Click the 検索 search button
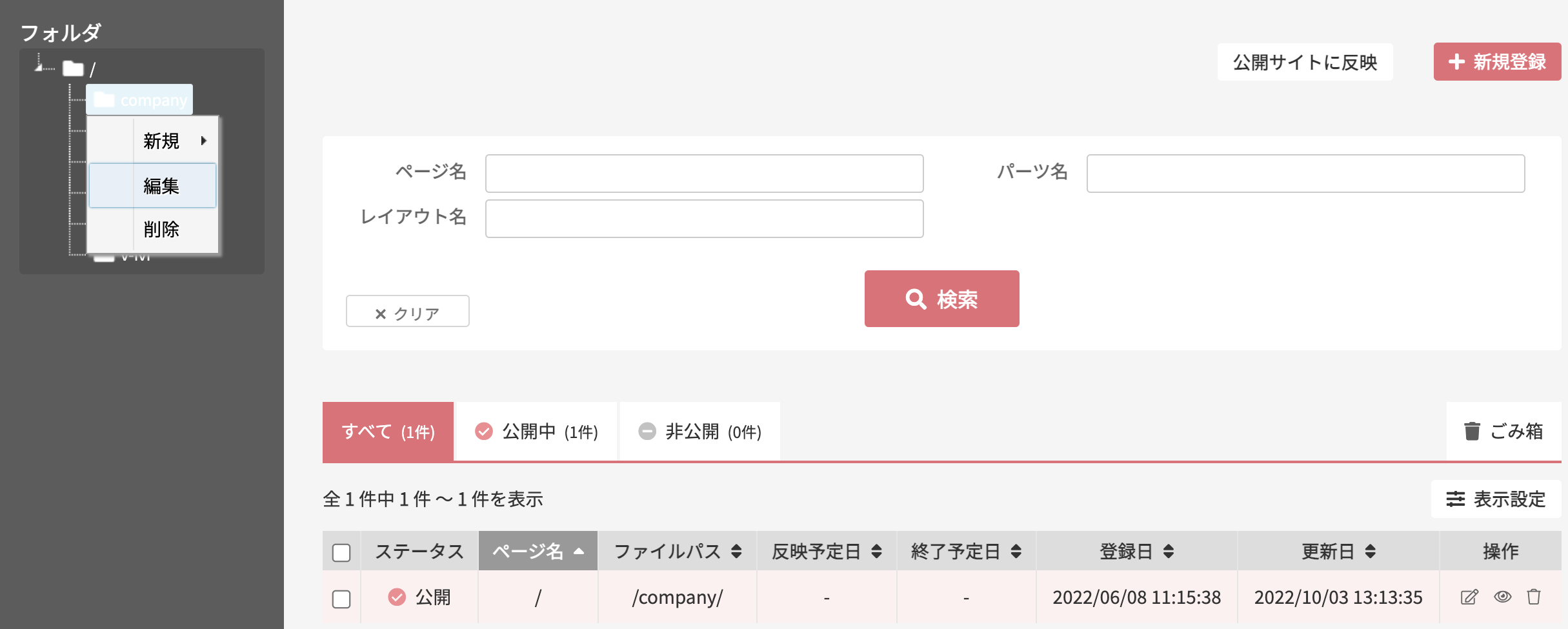The height and width of the screenshot is (629, 1568). coord(941,299)
